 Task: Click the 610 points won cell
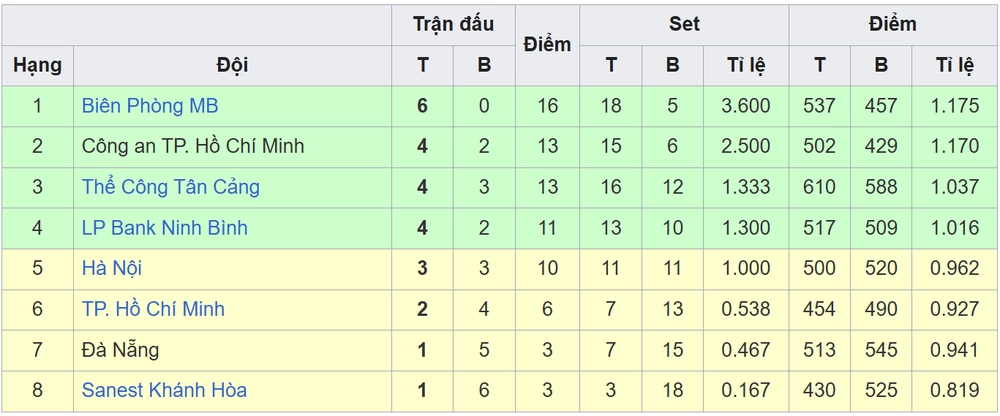coord(820,187)
